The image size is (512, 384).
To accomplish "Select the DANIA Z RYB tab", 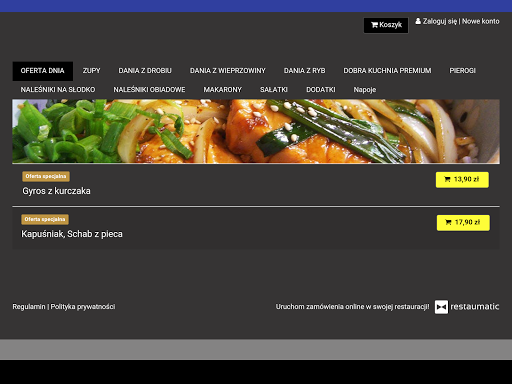I will (304, 71).
